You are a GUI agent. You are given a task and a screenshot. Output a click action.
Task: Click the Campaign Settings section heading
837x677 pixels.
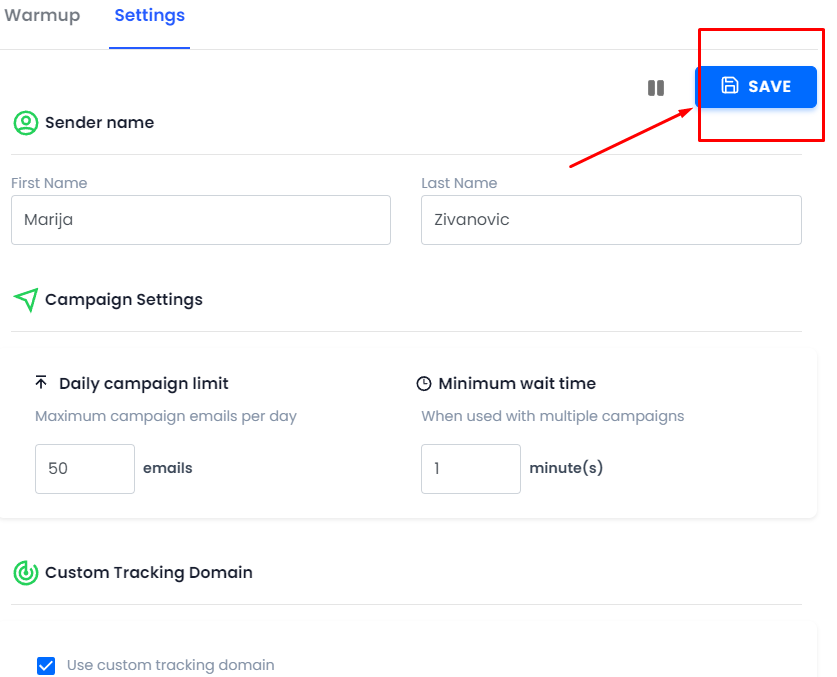(124, 300)
